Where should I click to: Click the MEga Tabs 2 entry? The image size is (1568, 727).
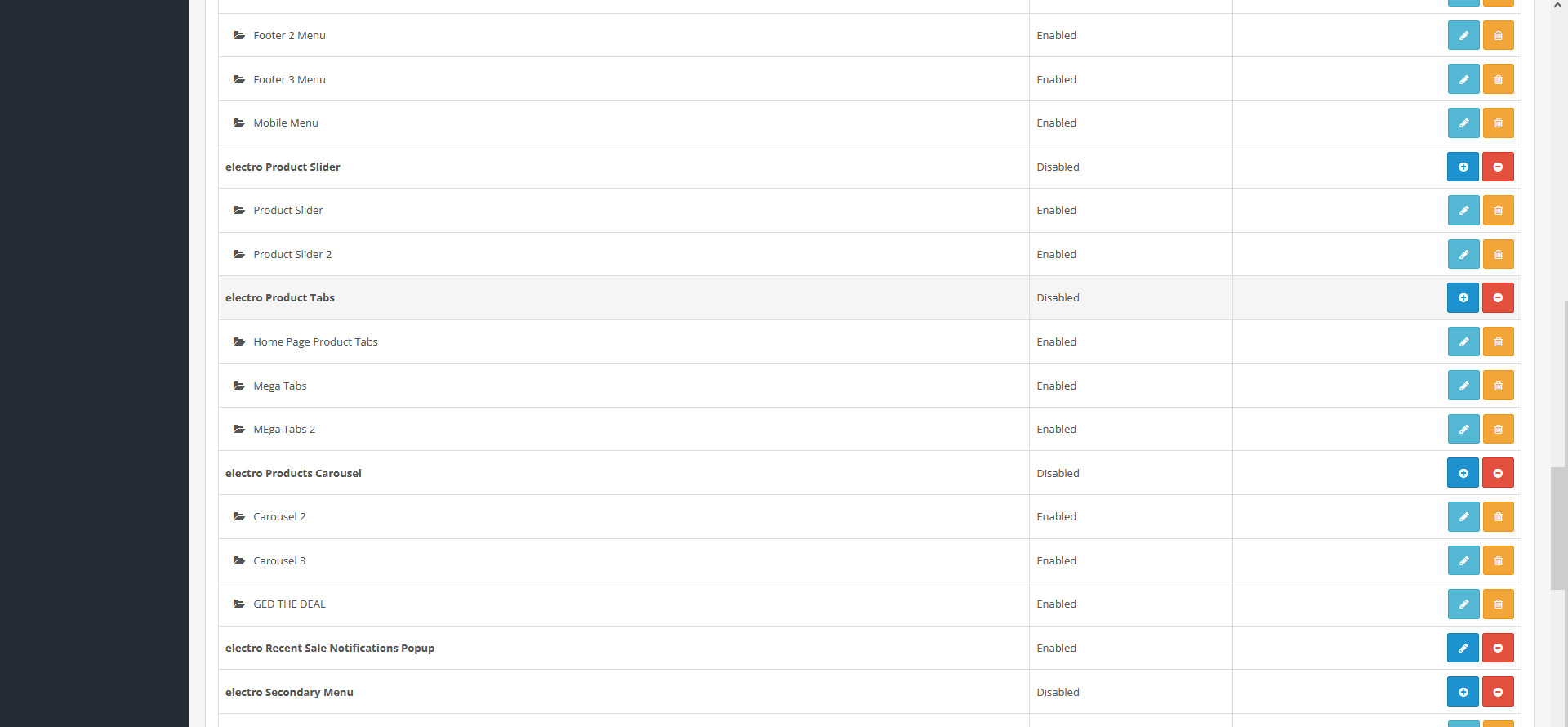[284, 429]
